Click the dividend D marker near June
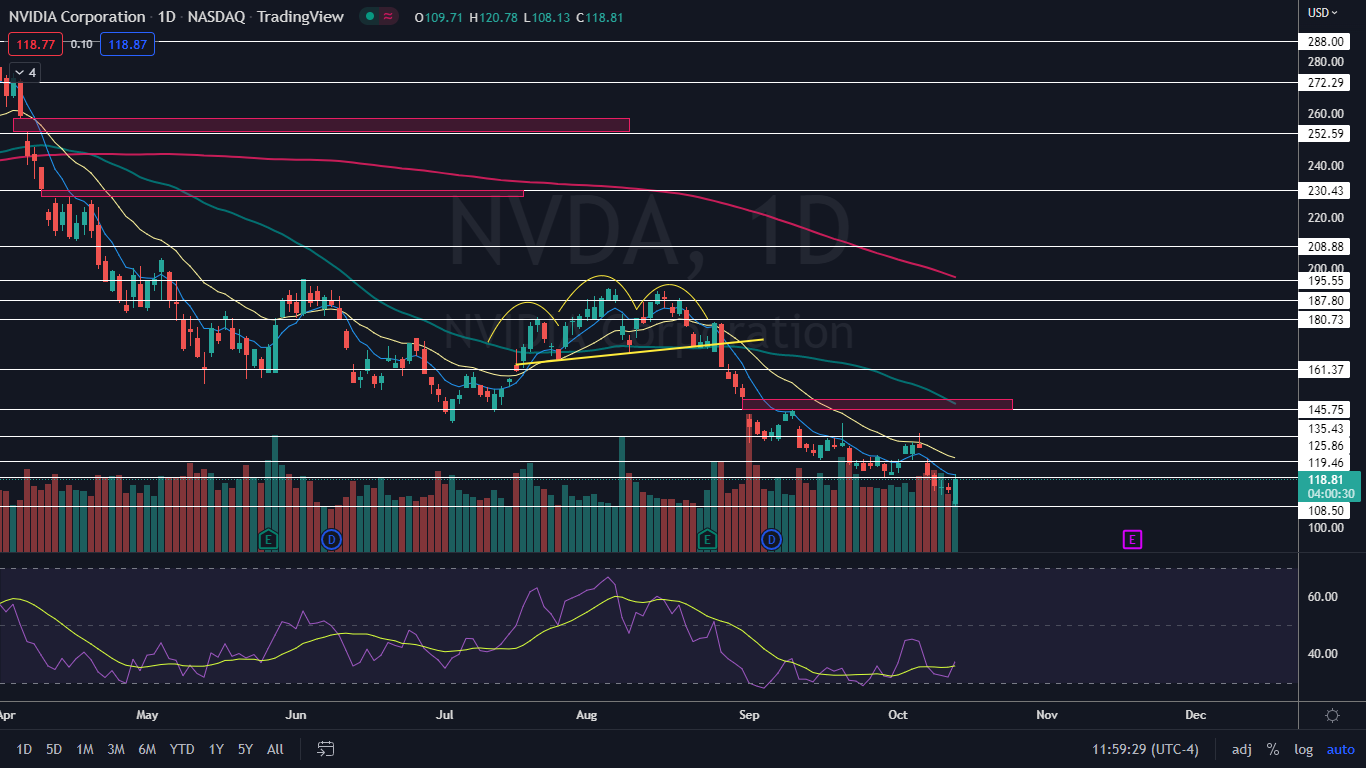This screenshot has height=768, width=1366. [331, 539]
